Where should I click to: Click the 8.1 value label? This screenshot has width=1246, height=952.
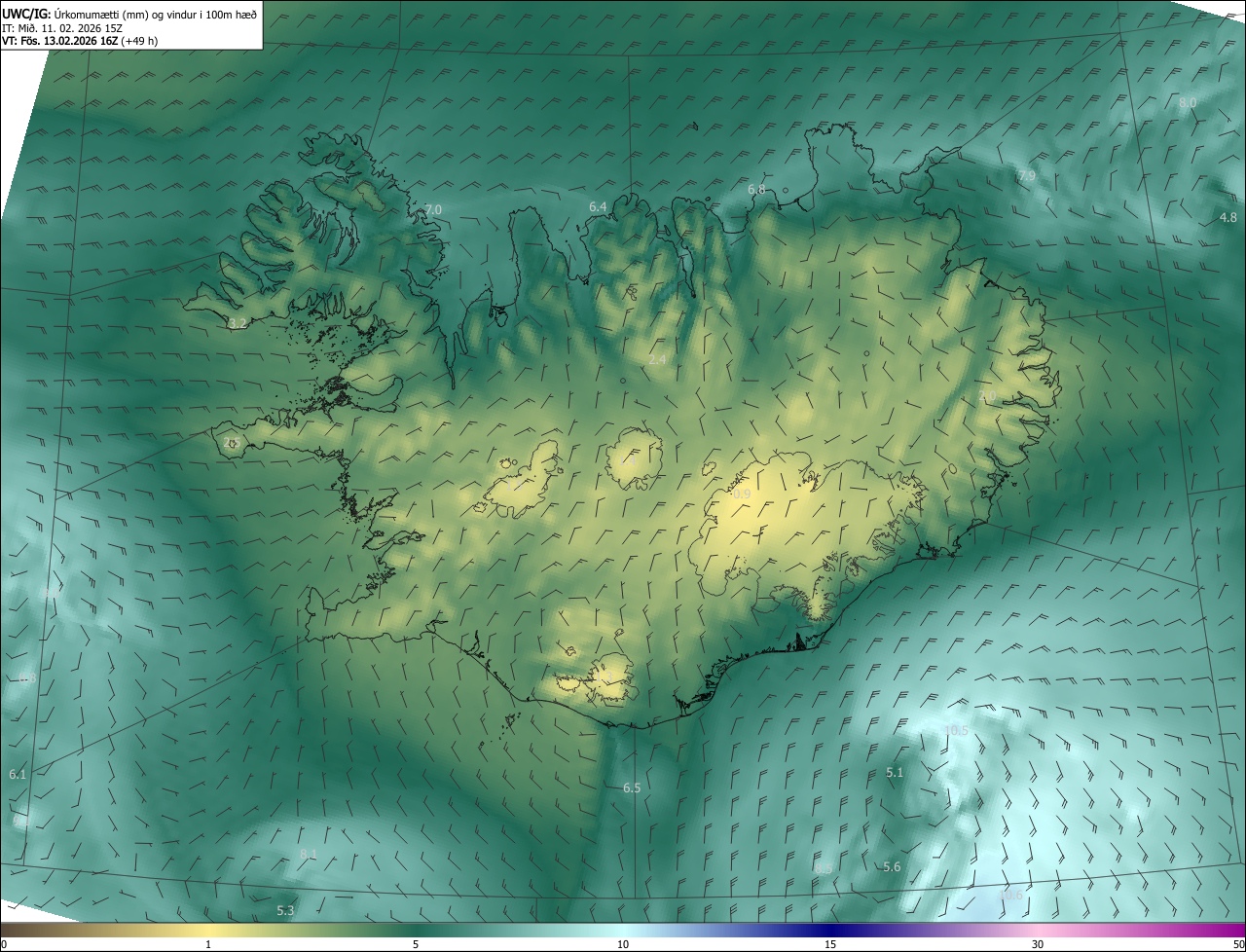pos(309,854)
